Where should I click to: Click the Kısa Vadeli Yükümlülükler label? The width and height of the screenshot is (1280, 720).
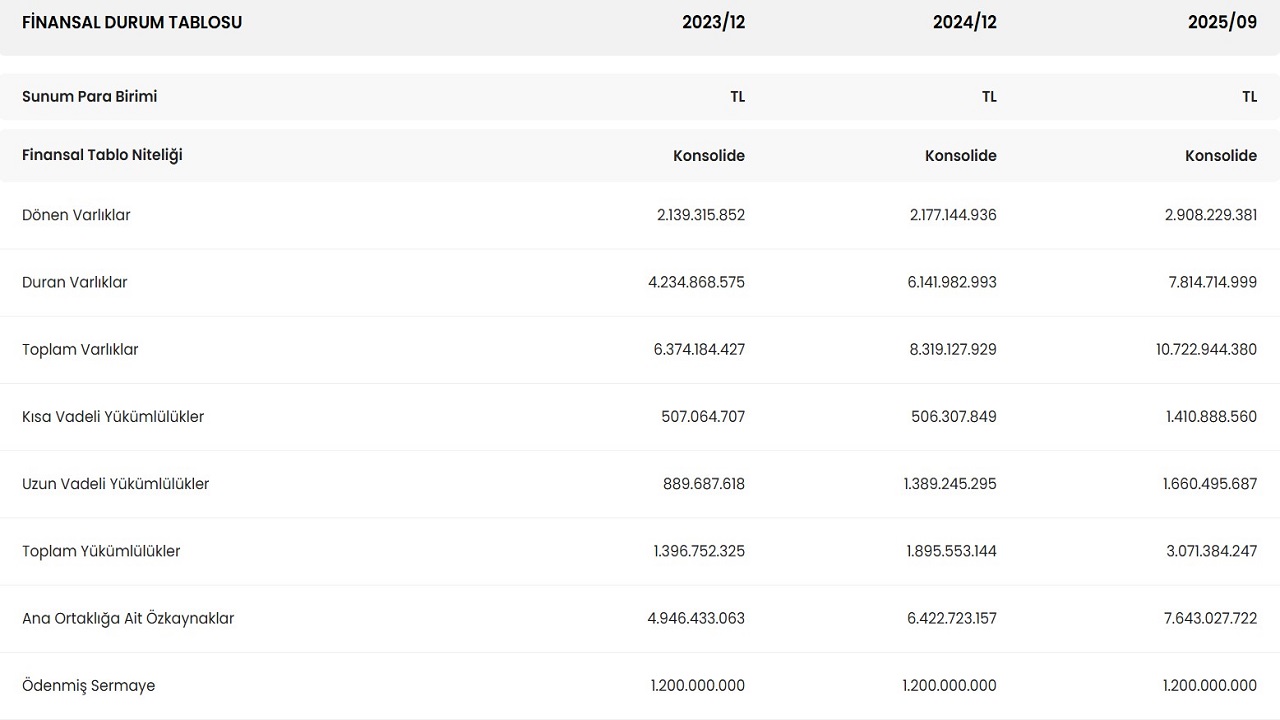(113, 416)
